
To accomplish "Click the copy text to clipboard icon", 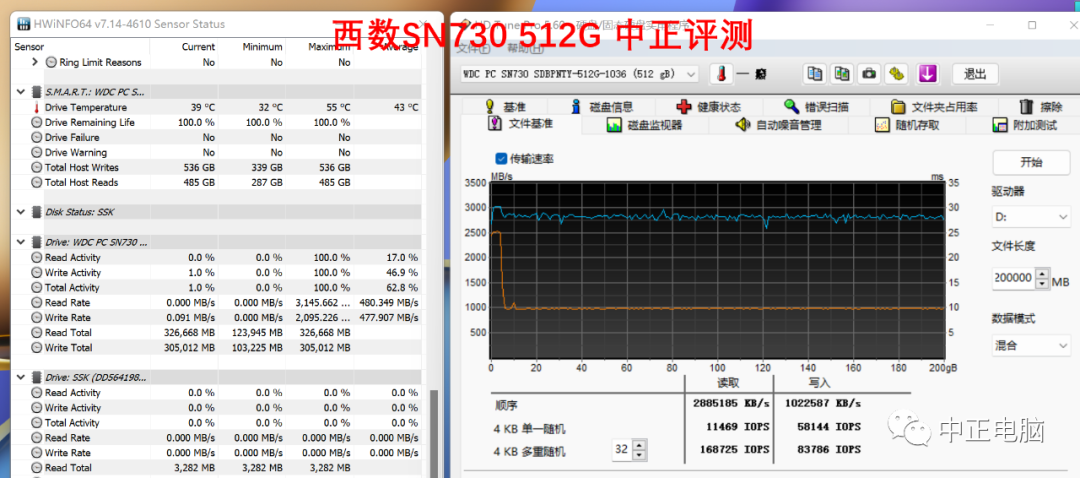I will click(x=816, y=74).
